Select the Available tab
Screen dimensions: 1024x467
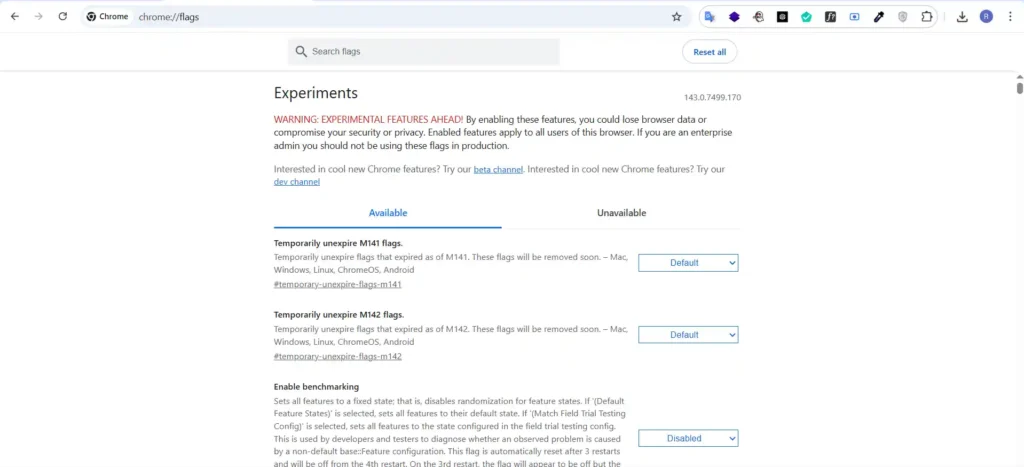[388, 213]
